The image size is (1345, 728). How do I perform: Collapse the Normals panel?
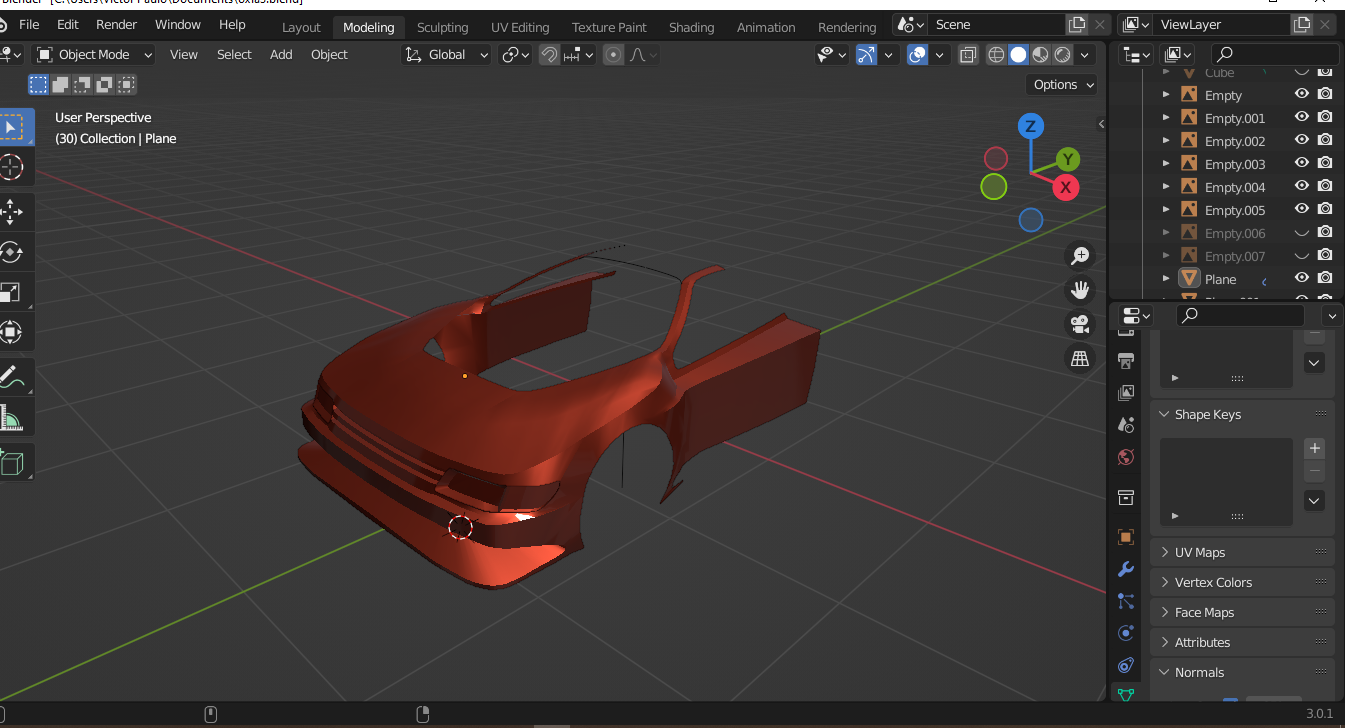click(x=1164, y=672)
